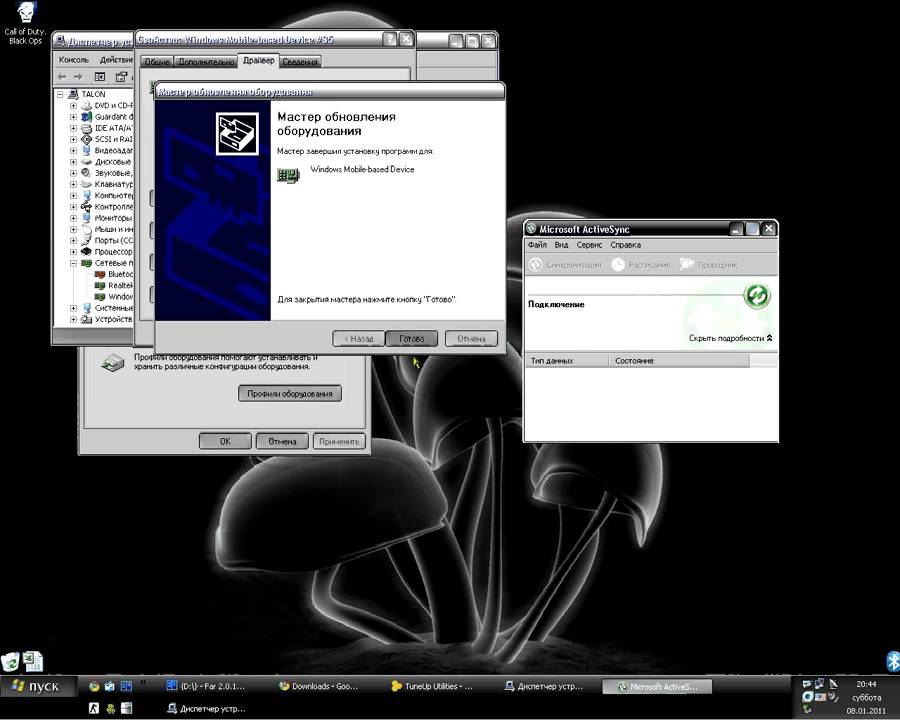Select Процессоры category icon

pyautogui.click(x=86, y=251)
